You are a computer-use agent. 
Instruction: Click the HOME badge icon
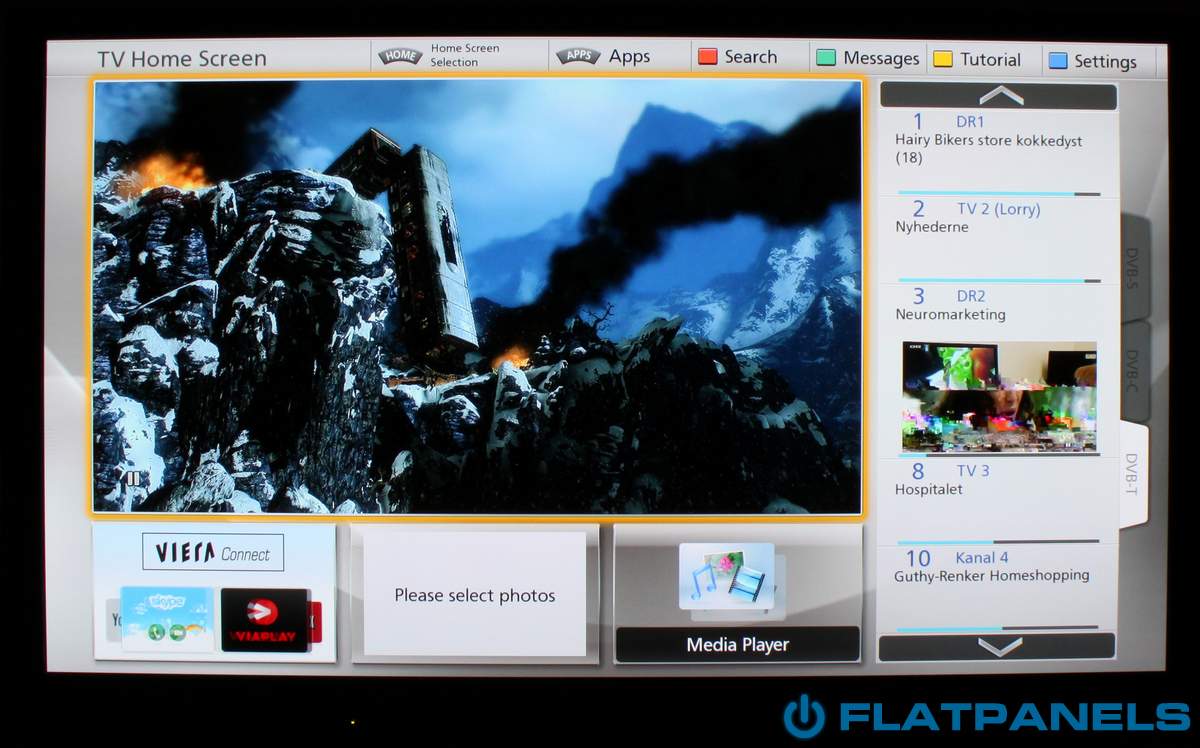pyautogui.click(x=399, y=56)
